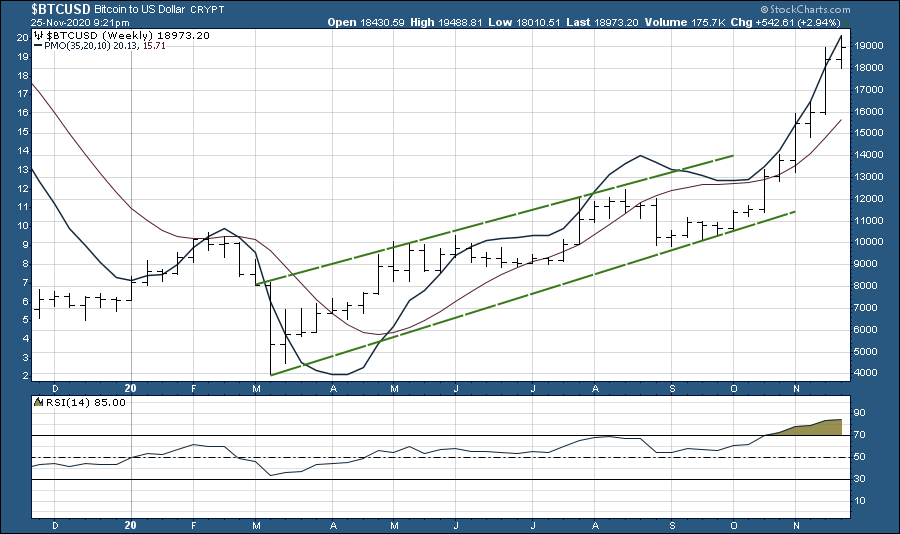Click the RSI 70 level axis label
The height and width of the screenshot is (534, 900).
(859, 435)
